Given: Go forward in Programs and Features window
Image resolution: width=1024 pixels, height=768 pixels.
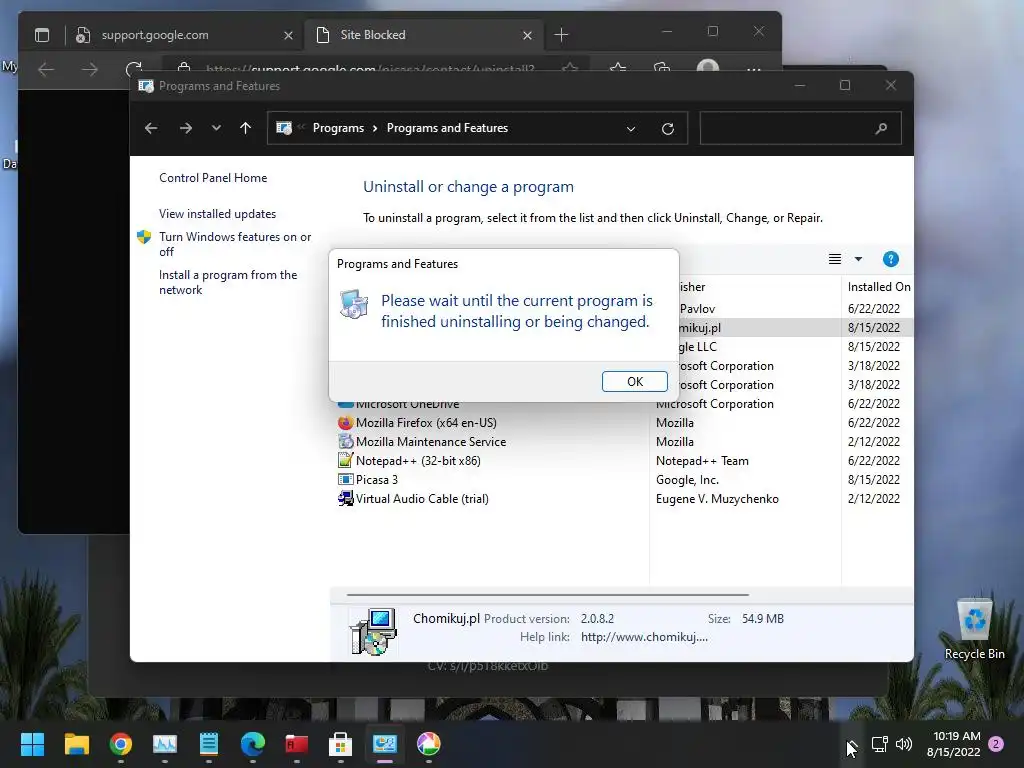Looking at the screenshot, I should pyautogui.click(x=185, y=128).
